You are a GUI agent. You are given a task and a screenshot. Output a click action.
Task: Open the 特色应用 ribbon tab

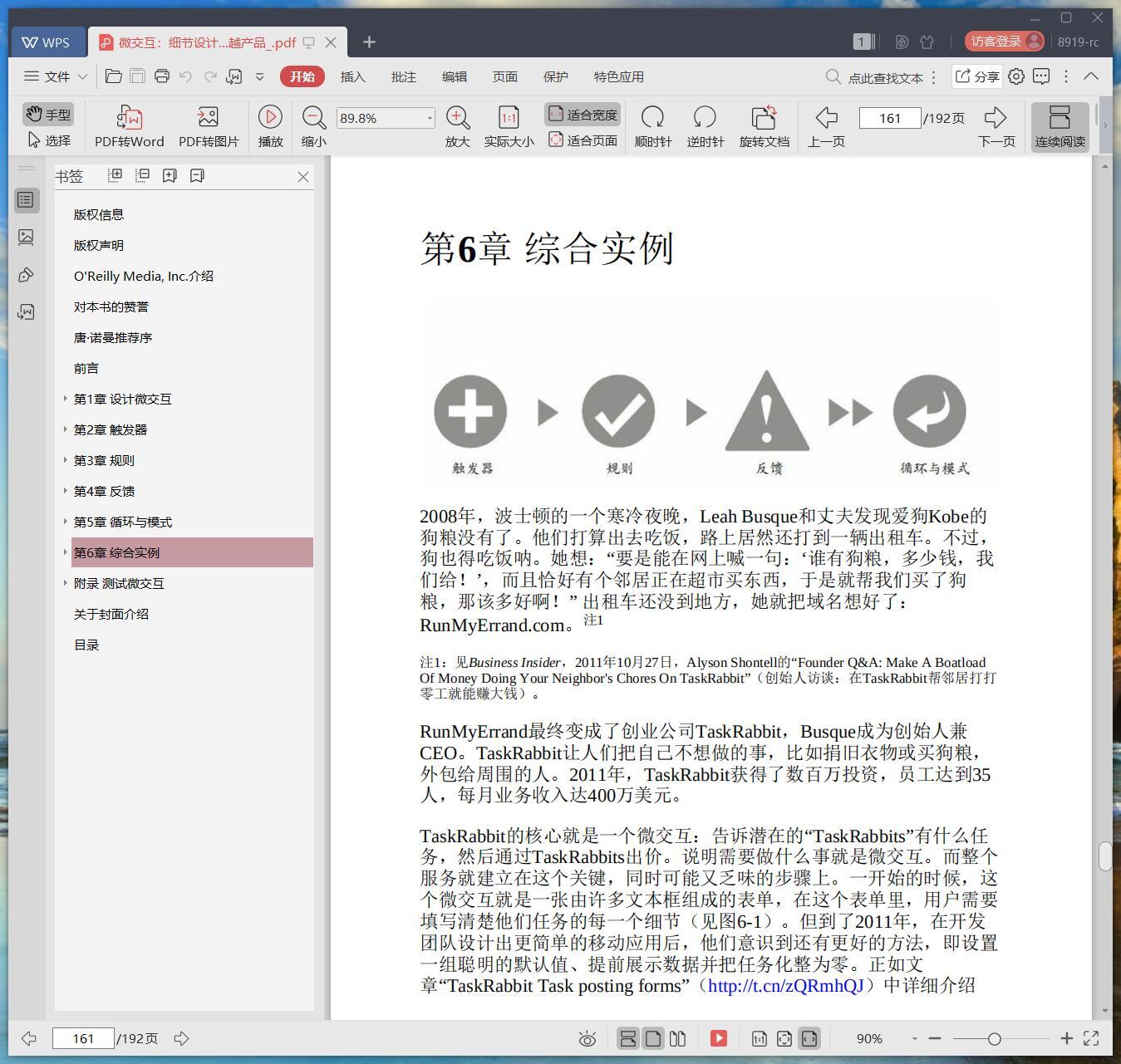click(618, 76)
